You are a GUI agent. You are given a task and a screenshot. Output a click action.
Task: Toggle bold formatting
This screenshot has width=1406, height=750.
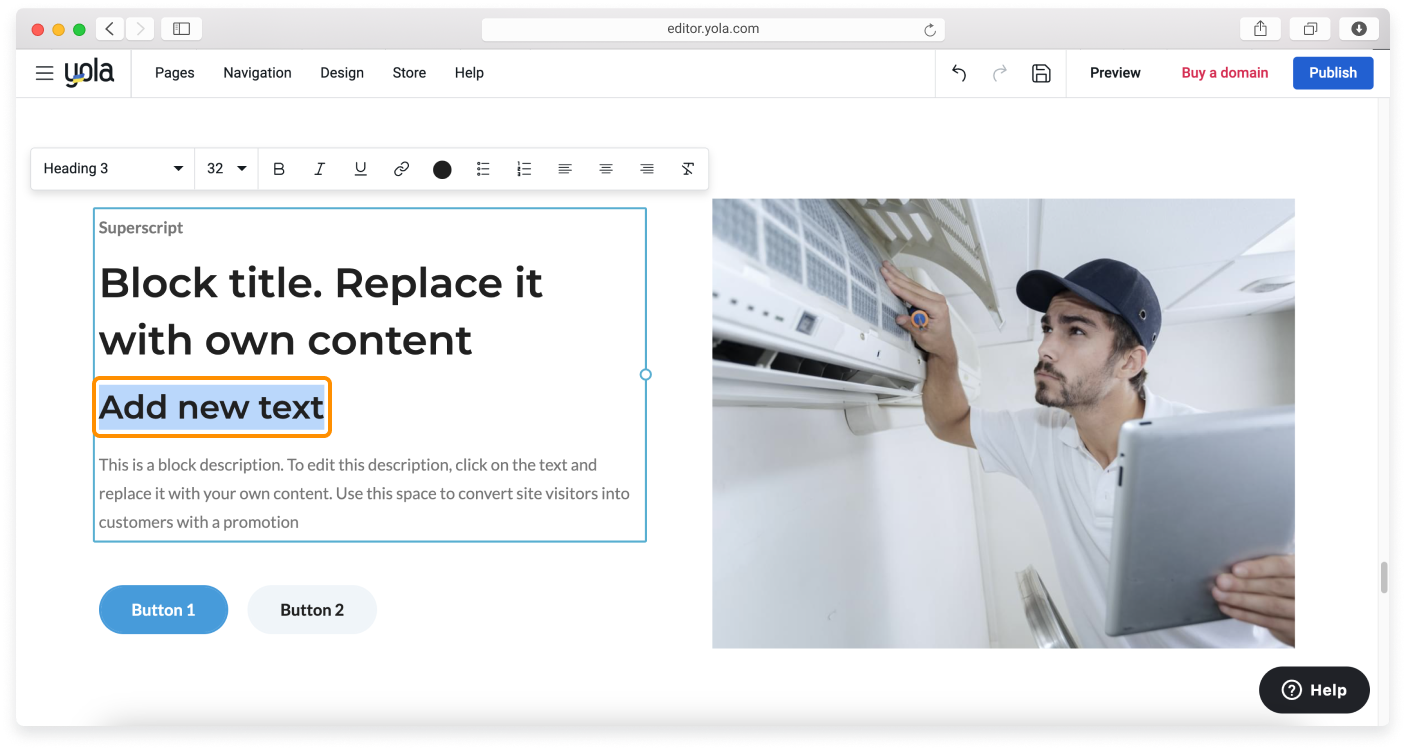coord(279,169)
